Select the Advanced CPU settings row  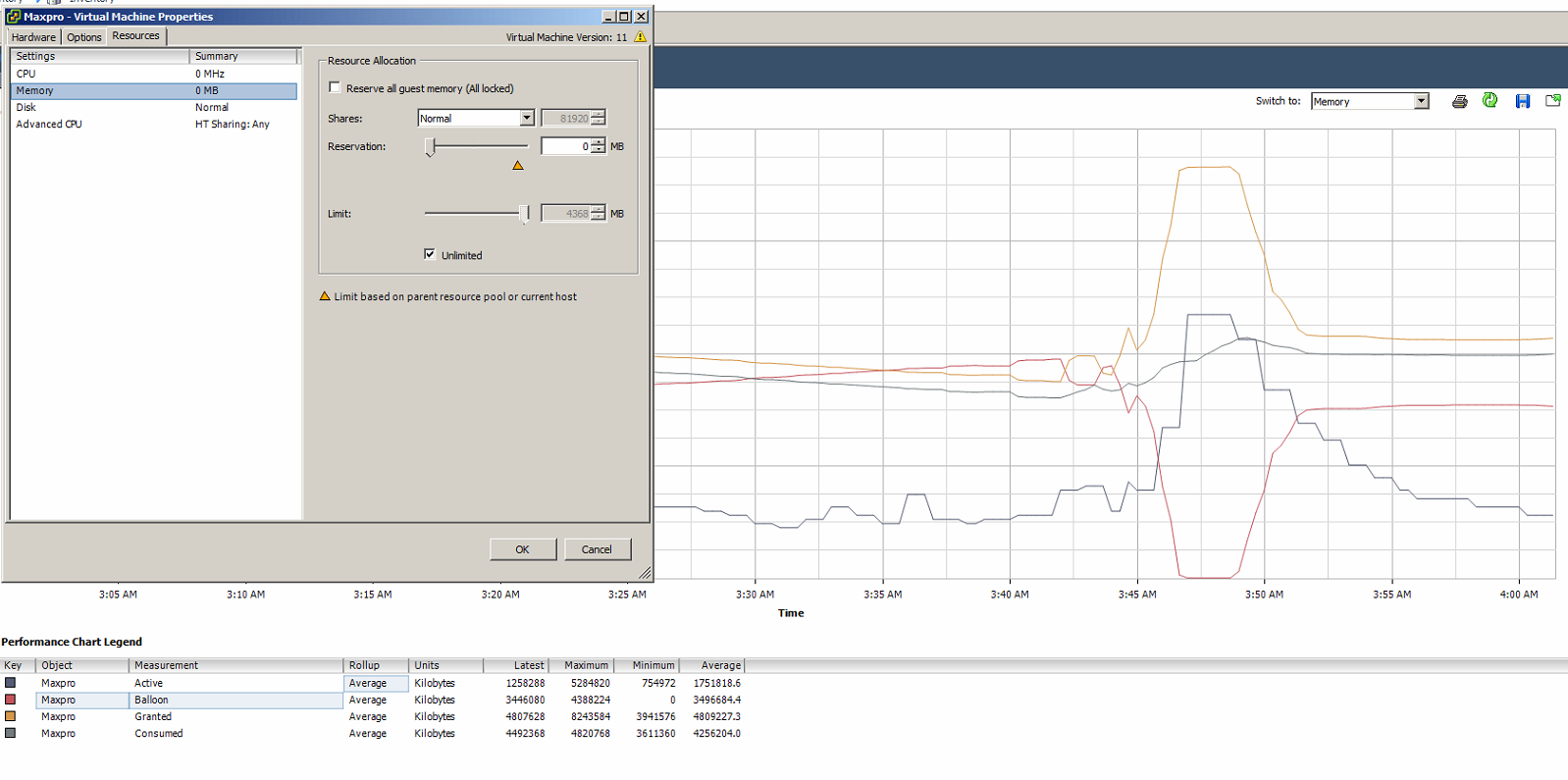pos(154,124)
